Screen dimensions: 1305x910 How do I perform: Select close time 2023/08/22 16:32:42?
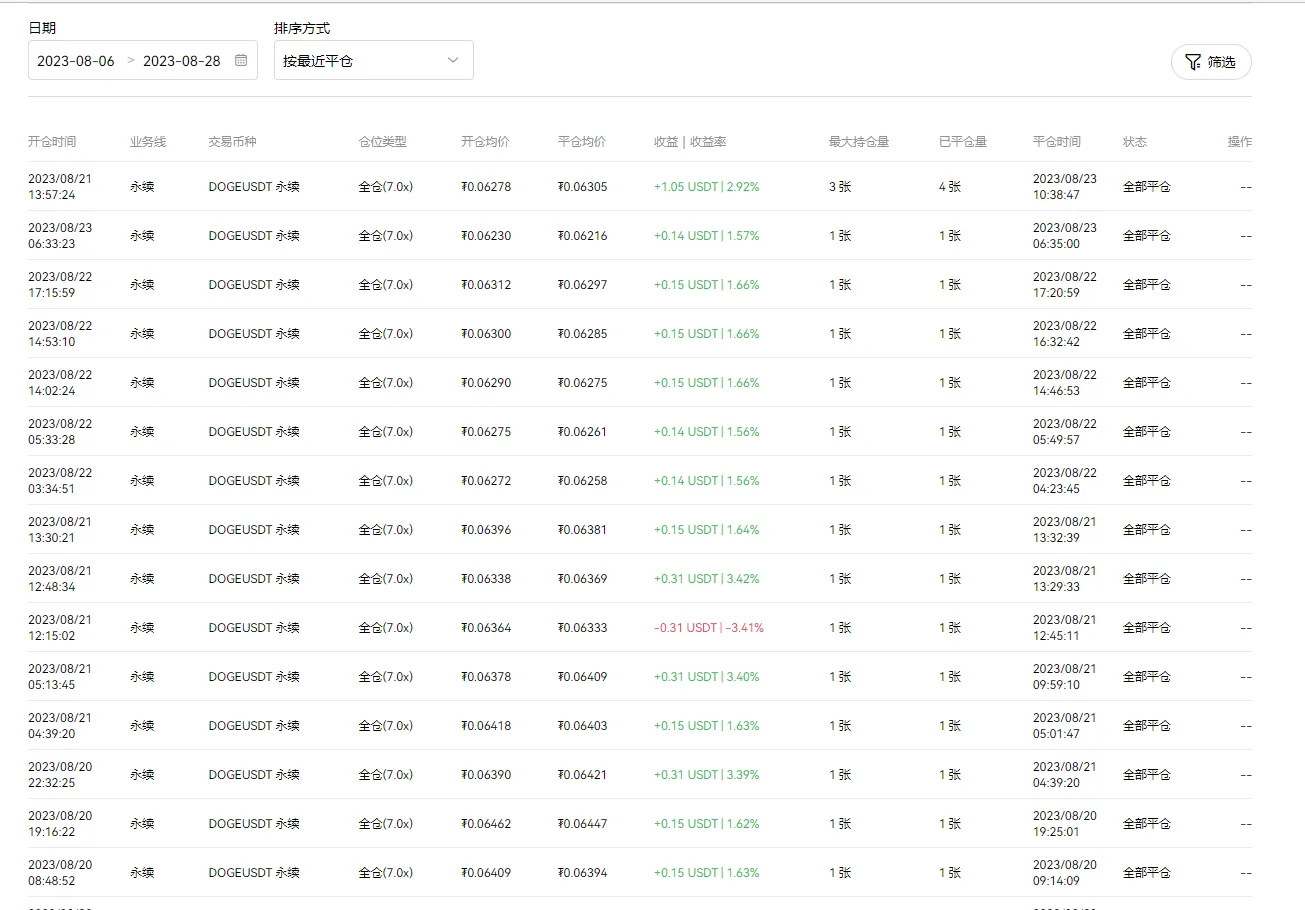click(x=1065, y=334)
